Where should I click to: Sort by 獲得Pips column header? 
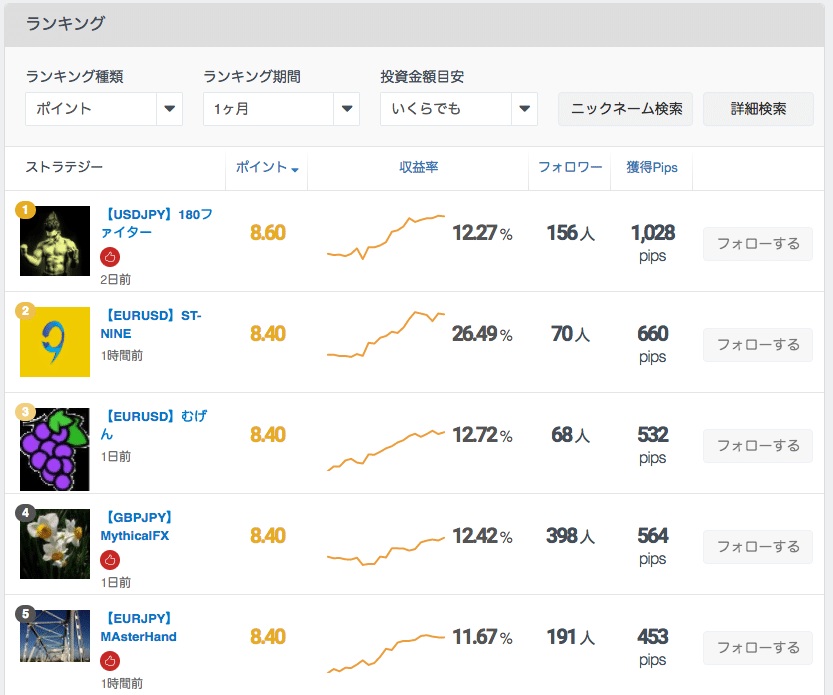(x=652, y=168)
